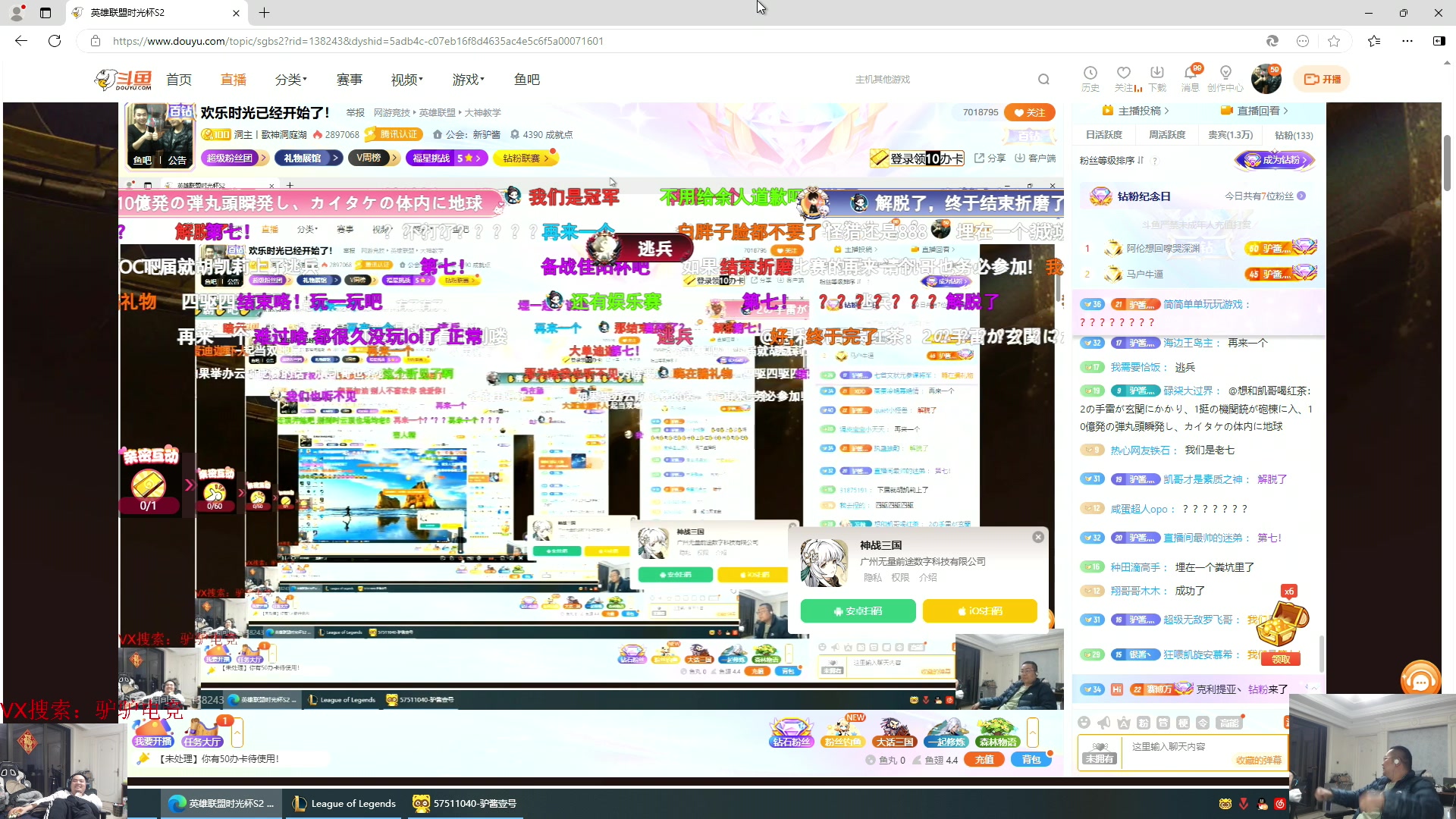This screenshot has width=1456, height=819.
Task: Open the 赛事 nav item
Action: [x=349, y=79]
